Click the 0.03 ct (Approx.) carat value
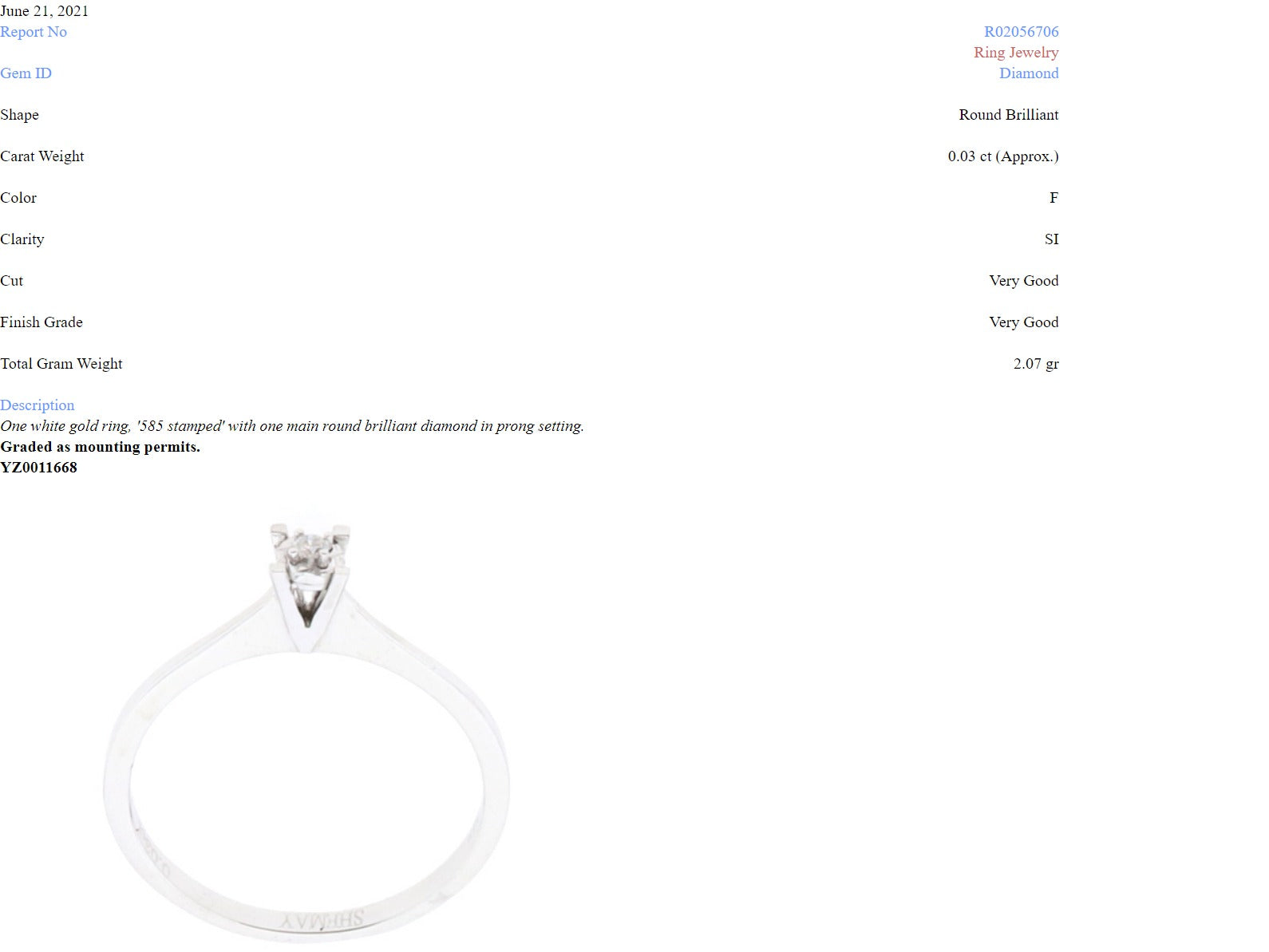This screenshot has height=952, width=1269. (x=1003, y=156)
